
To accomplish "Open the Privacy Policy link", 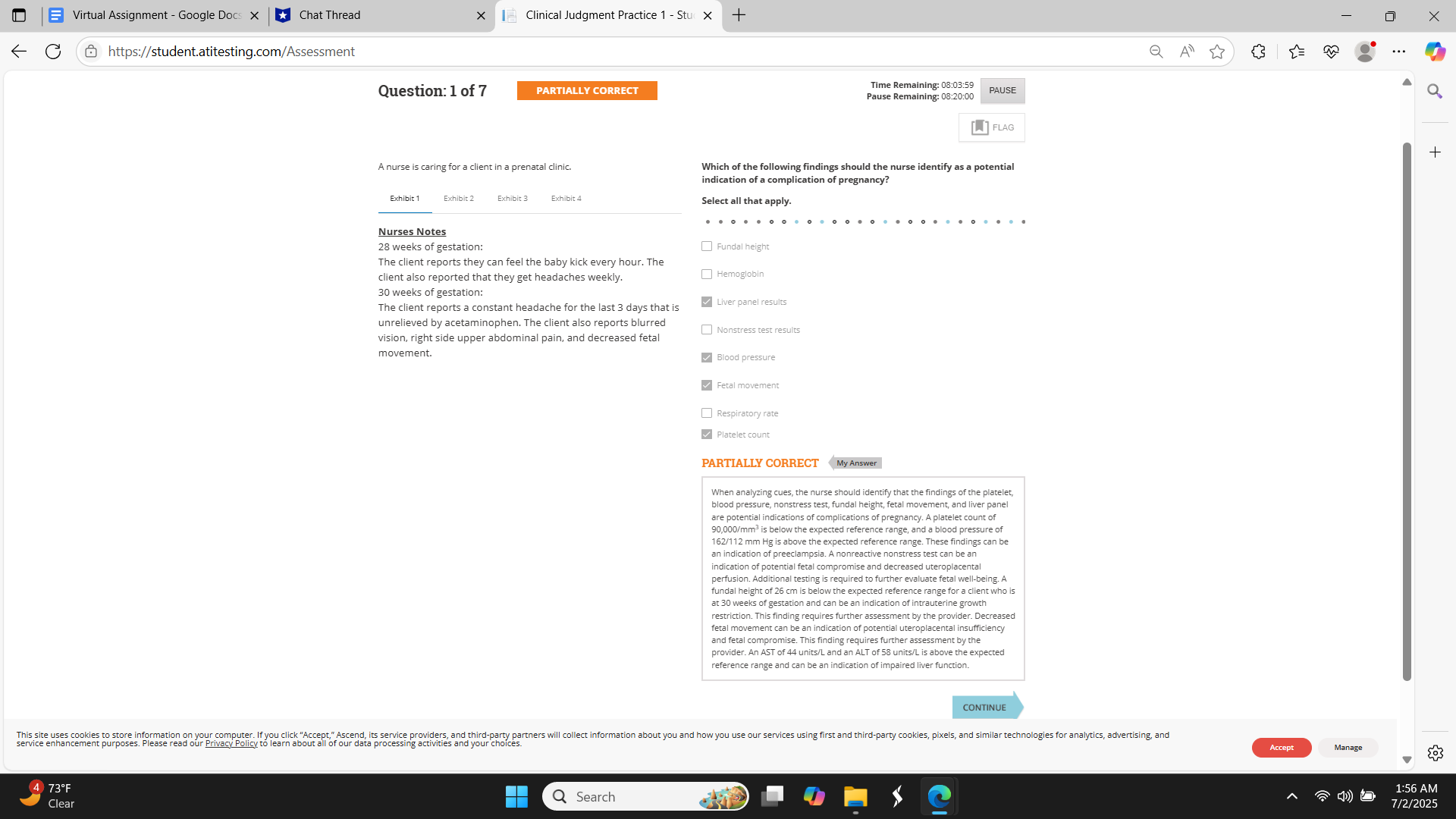I will coord(231,744).
